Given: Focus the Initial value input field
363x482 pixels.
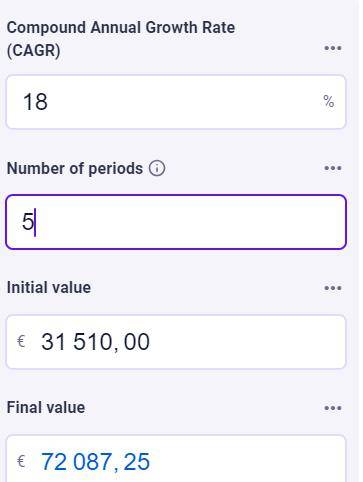Looking at the screenshot, I should pos(176,342).
